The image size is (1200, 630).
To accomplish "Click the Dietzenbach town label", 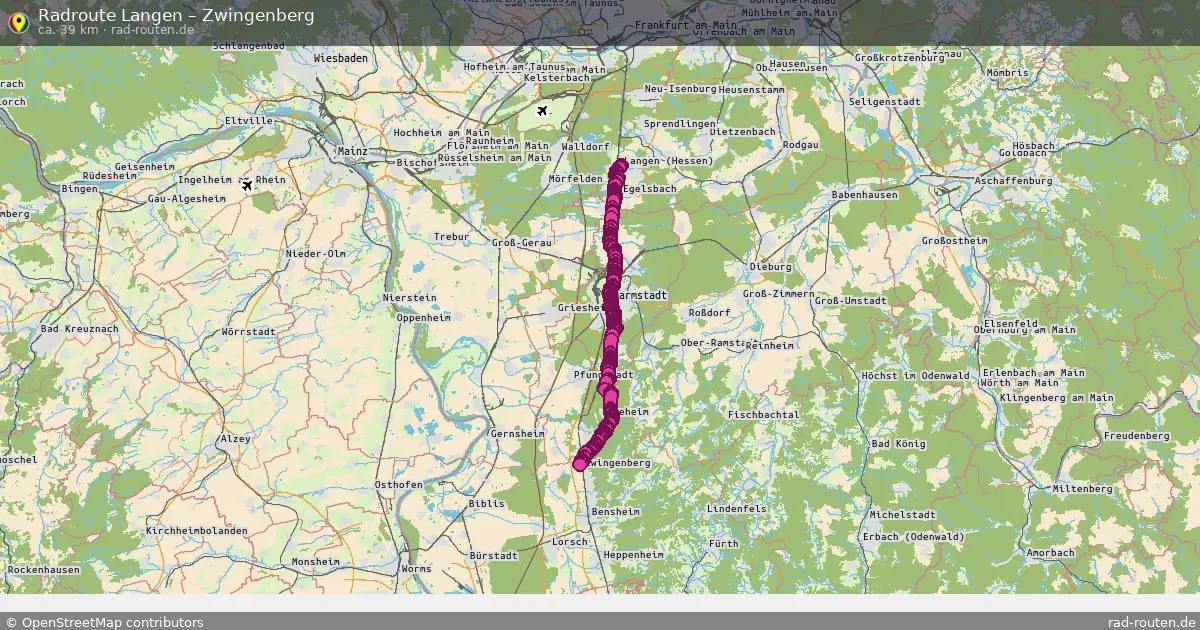I will 742,131.
